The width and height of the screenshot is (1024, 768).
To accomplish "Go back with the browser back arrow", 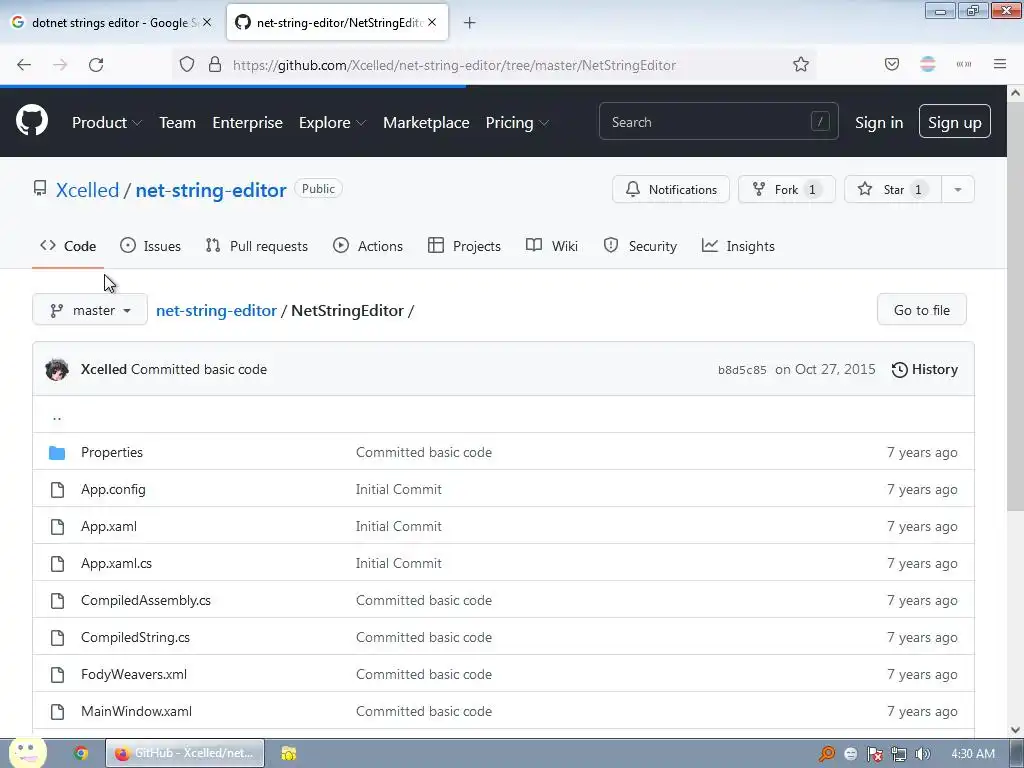I will pos(24,65).
